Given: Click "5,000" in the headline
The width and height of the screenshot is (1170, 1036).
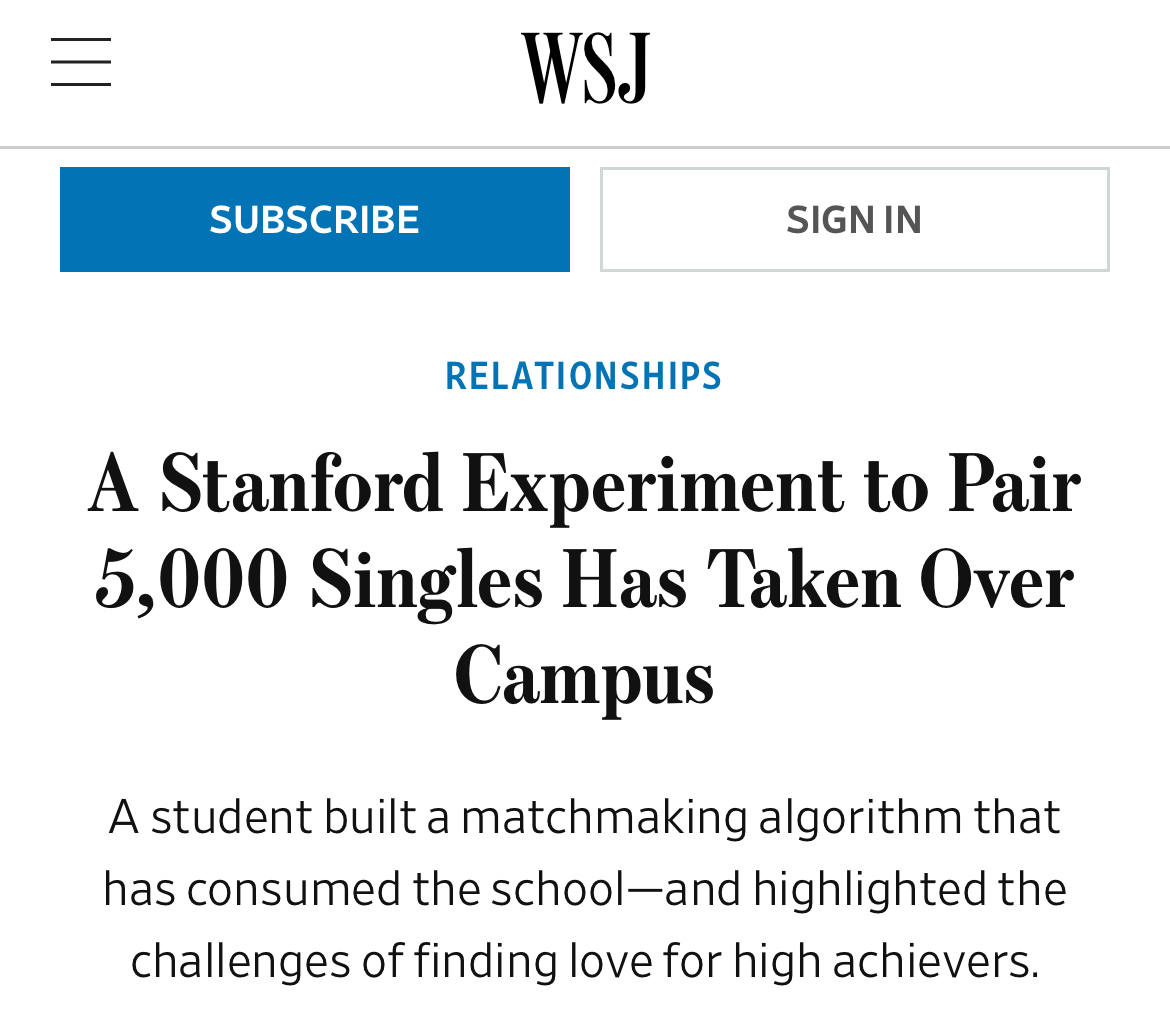Looking at the screenshot, I should pyautogui.click(x=191, y=582).
